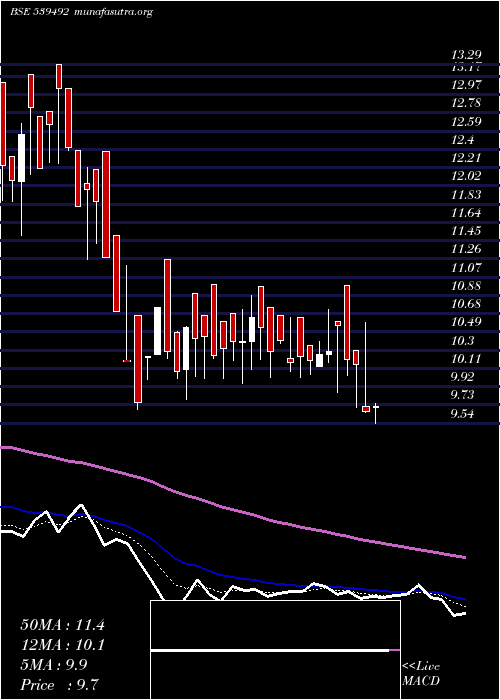
Task: Click the <<Live MACD label
Action: point(421,674)
